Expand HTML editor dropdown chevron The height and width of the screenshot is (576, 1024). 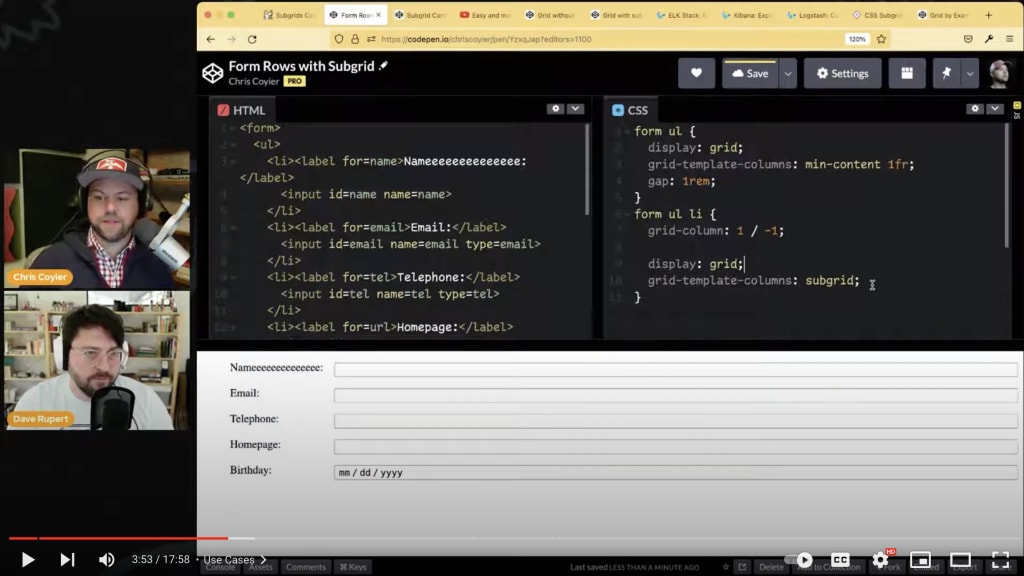[575, 108]
